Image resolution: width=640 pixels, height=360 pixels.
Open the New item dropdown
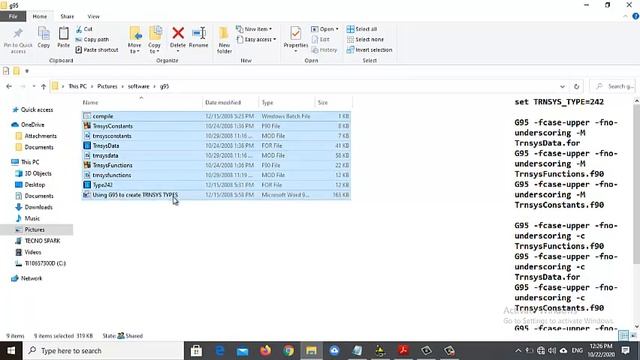pyautogui.click(x=254, y=29)
